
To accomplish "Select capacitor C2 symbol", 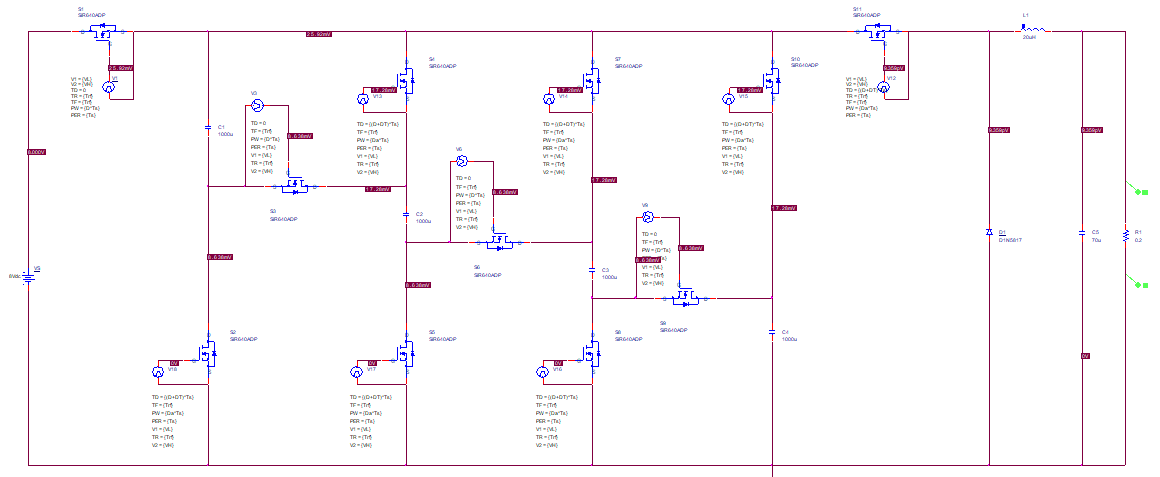I will [406, 215].
